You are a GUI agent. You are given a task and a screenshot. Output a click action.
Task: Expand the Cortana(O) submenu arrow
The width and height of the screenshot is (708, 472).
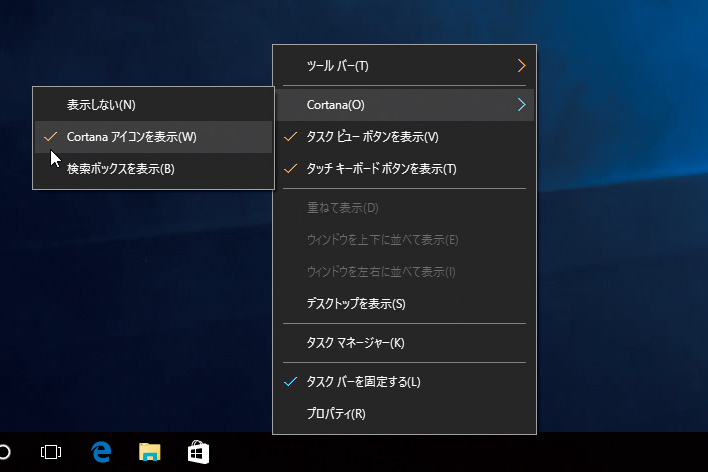pyautogui.click(x=522, y=105)
